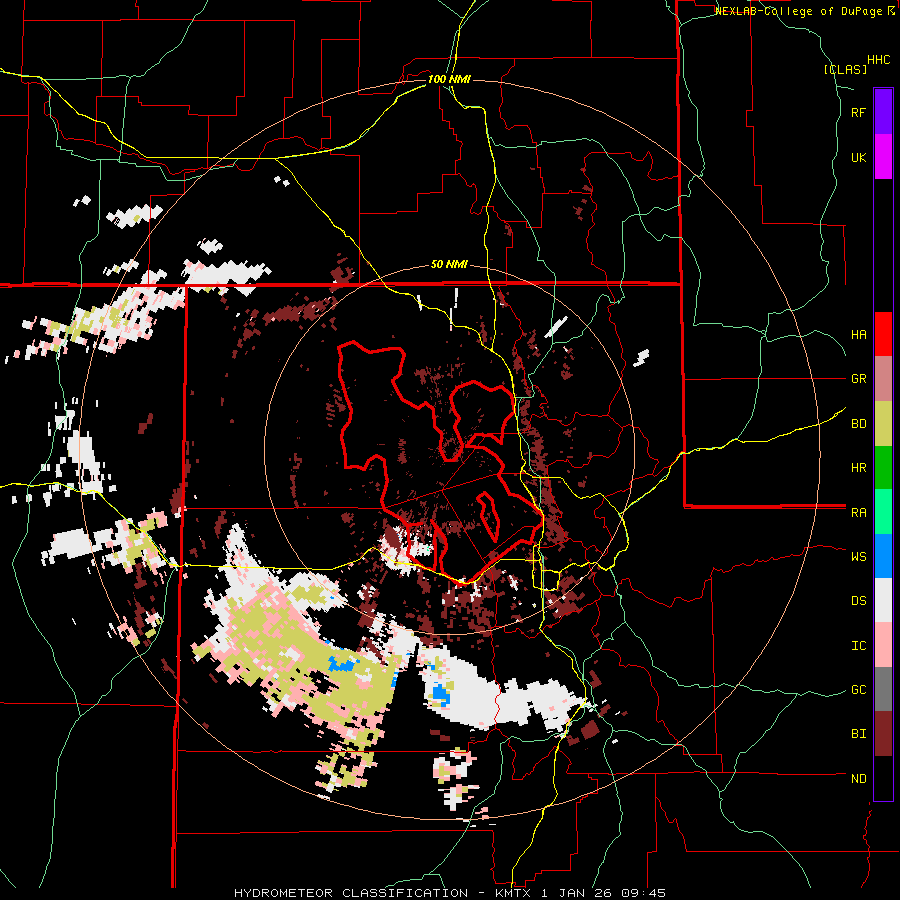This screenshot has width=900, height=900.
Task: Select the dark red BI biological swatch
Action: click(883, 734)
